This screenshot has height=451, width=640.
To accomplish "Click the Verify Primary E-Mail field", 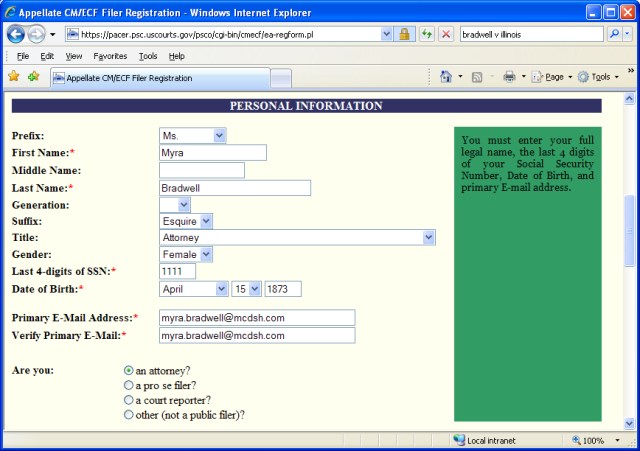I will (x=257, y=335).
